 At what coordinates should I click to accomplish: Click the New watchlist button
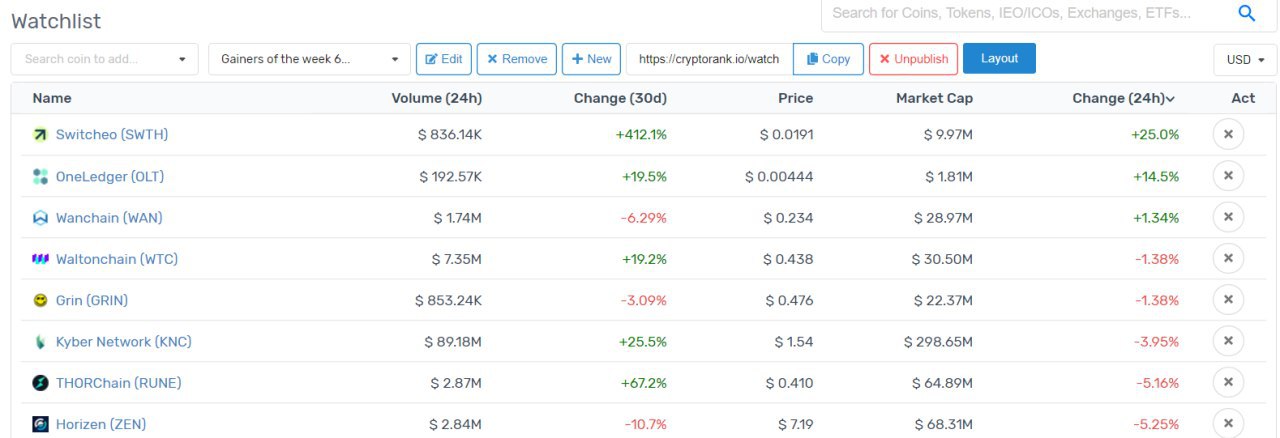(x=591, y=59)
